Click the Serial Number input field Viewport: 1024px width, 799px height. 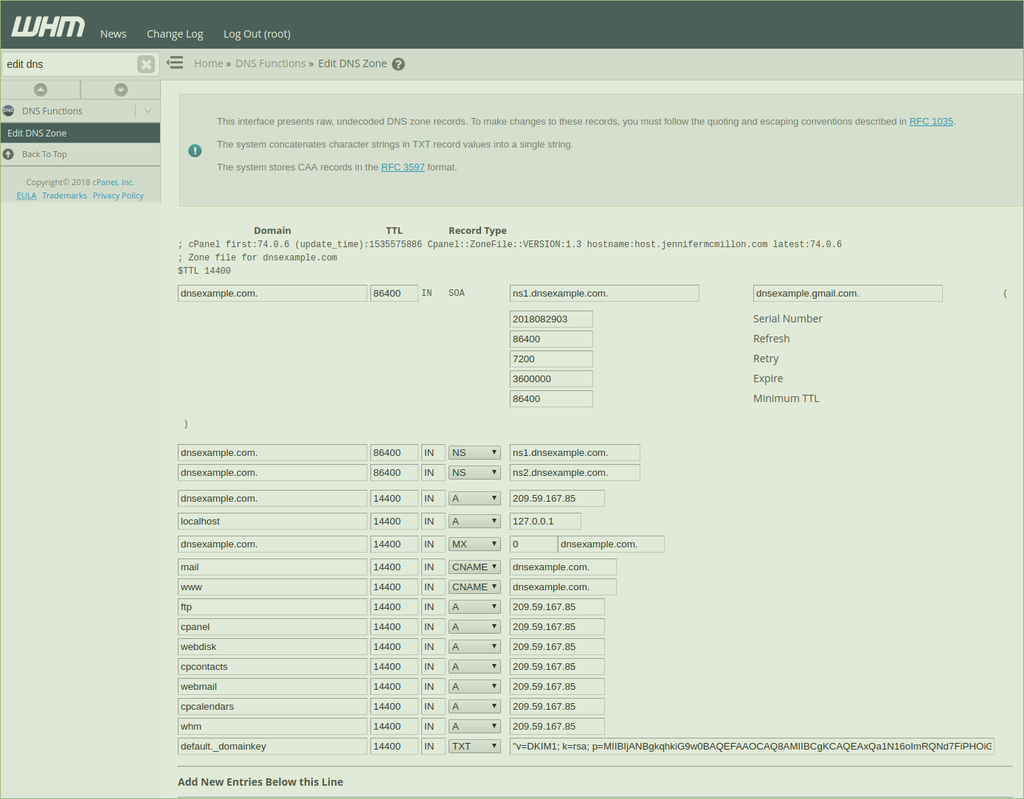point(551,318)
